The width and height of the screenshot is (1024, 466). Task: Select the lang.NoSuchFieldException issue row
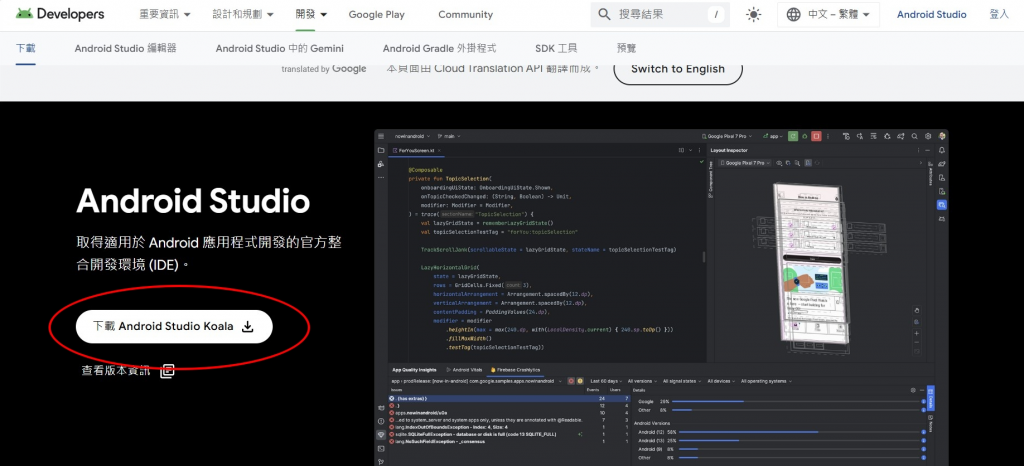[509, 441]
